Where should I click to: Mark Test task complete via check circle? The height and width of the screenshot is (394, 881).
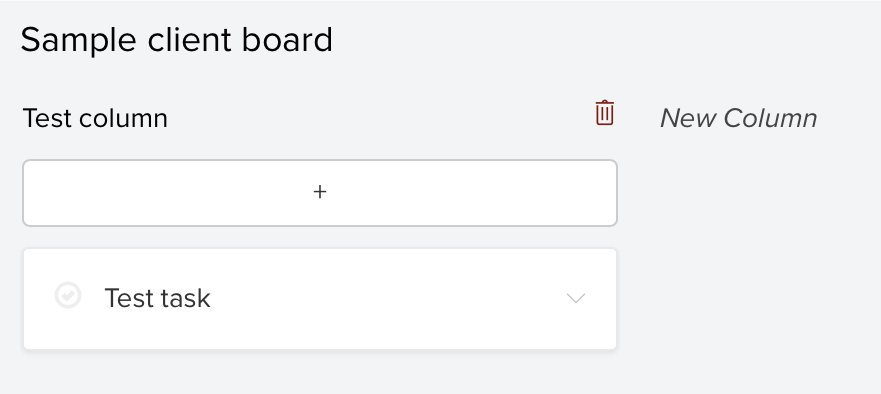[68, 295]
